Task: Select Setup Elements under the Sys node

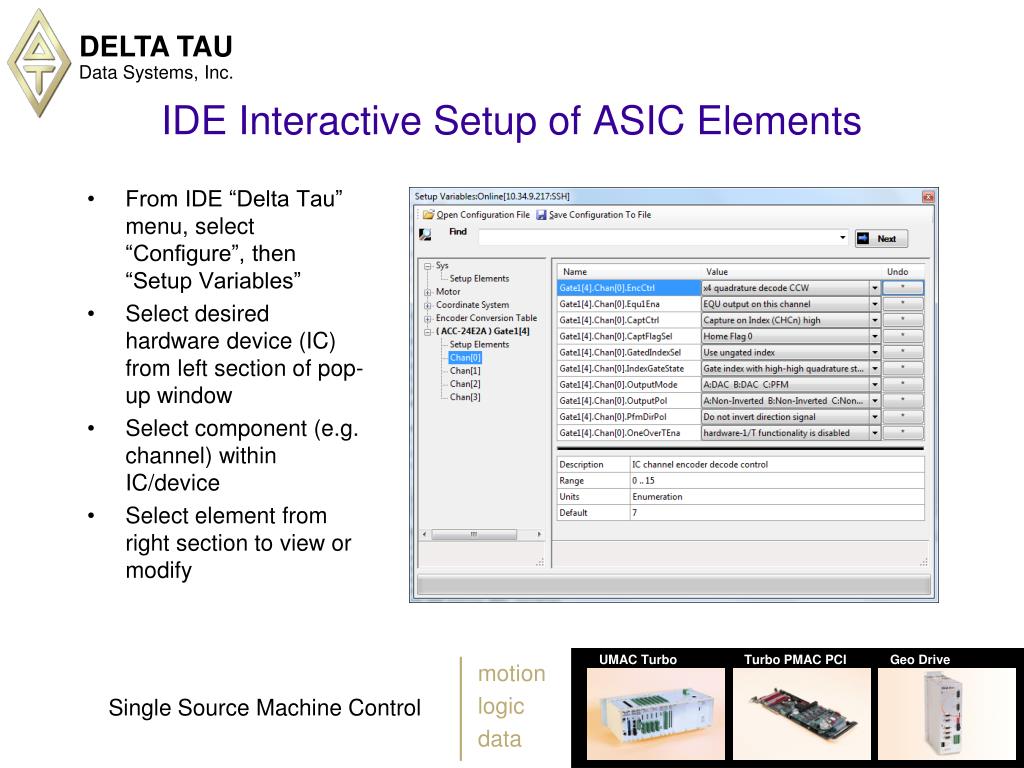Action: pyautogui.click(x=479, y=279)
